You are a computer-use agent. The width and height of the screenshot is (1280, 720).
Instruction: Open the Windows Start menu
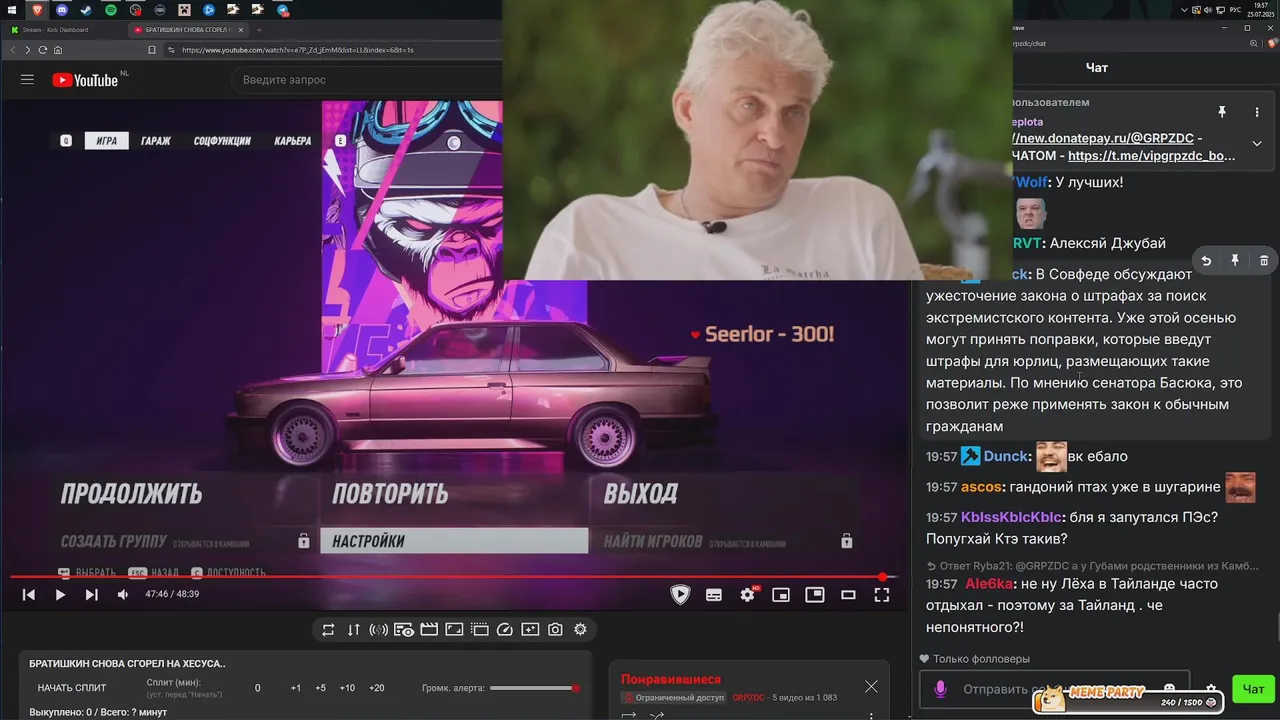pos(12,9)
